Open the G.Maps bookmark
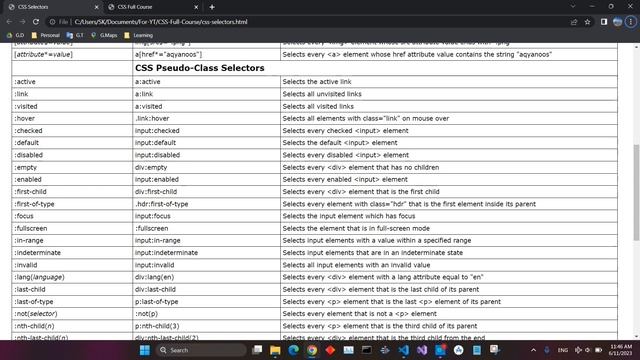 coord(104,35)
